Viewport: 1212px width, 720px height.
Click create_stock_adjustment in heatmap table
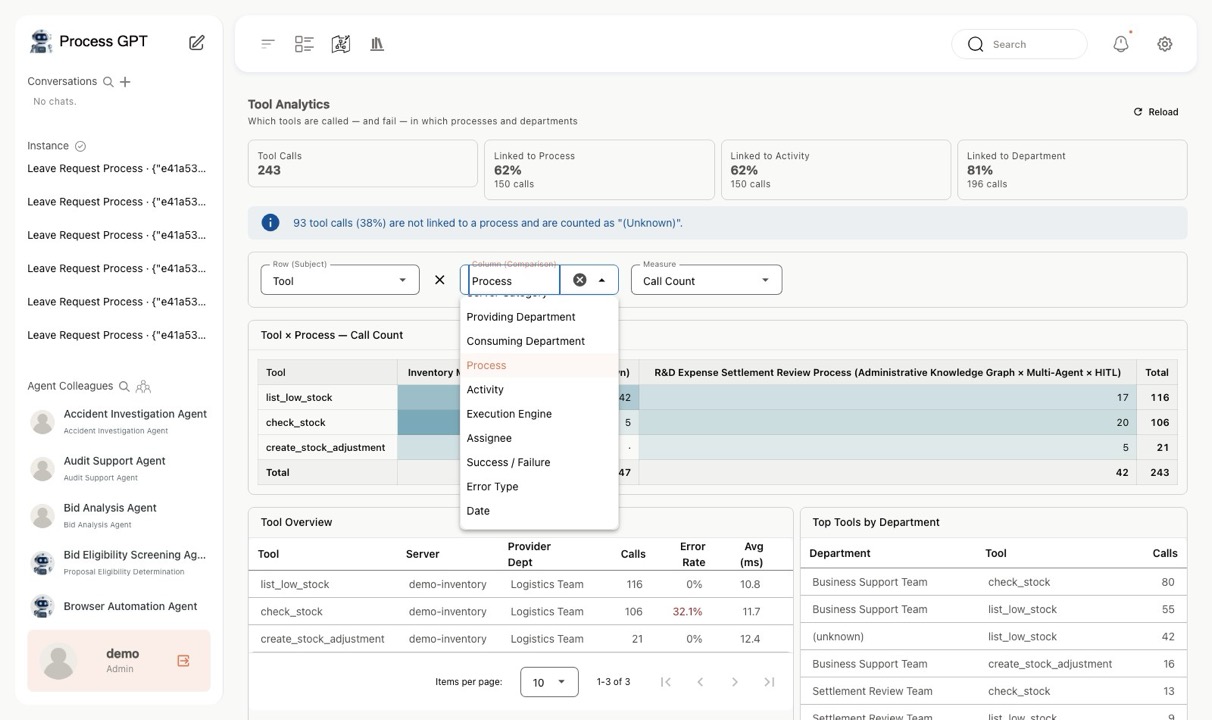325,447
